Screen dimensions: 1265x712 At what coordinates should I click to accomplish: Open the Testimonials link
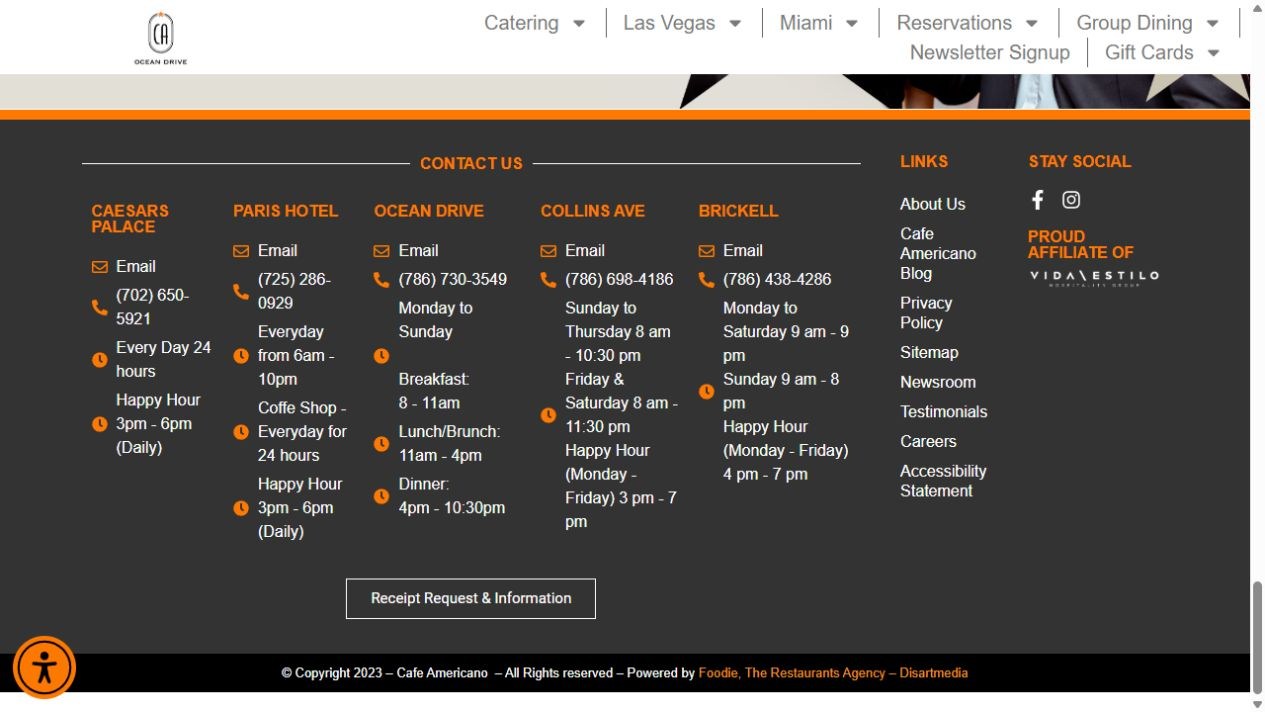[x=943, y=412]
